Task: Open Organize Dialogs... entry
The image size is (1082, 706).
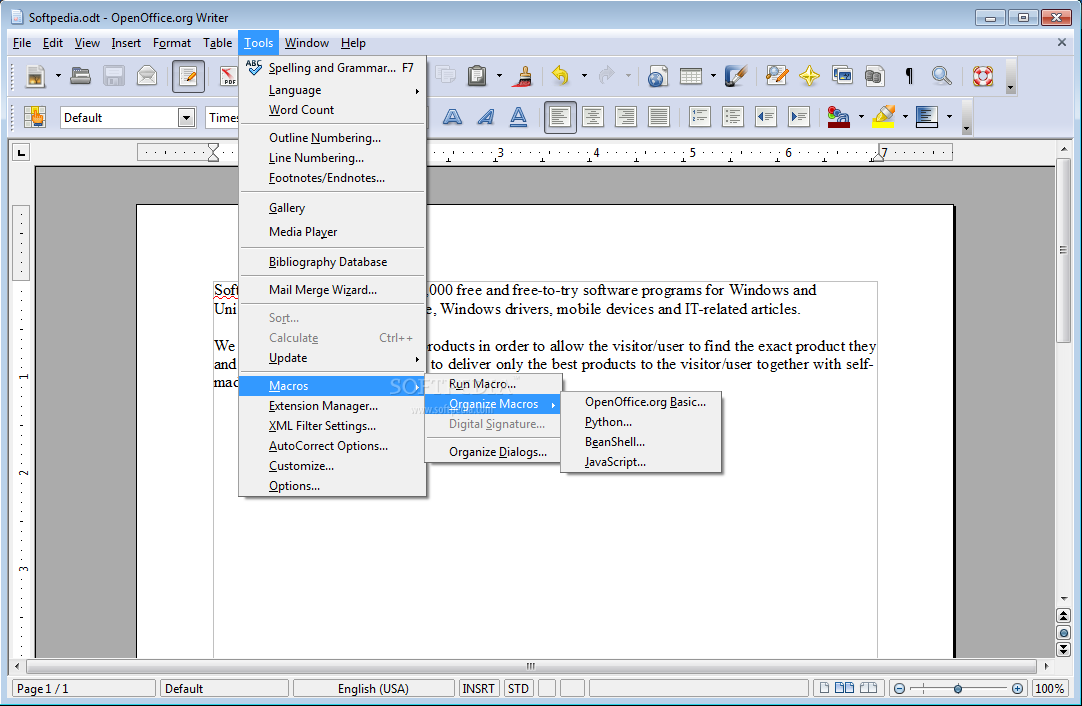Action: coord(493,451)
